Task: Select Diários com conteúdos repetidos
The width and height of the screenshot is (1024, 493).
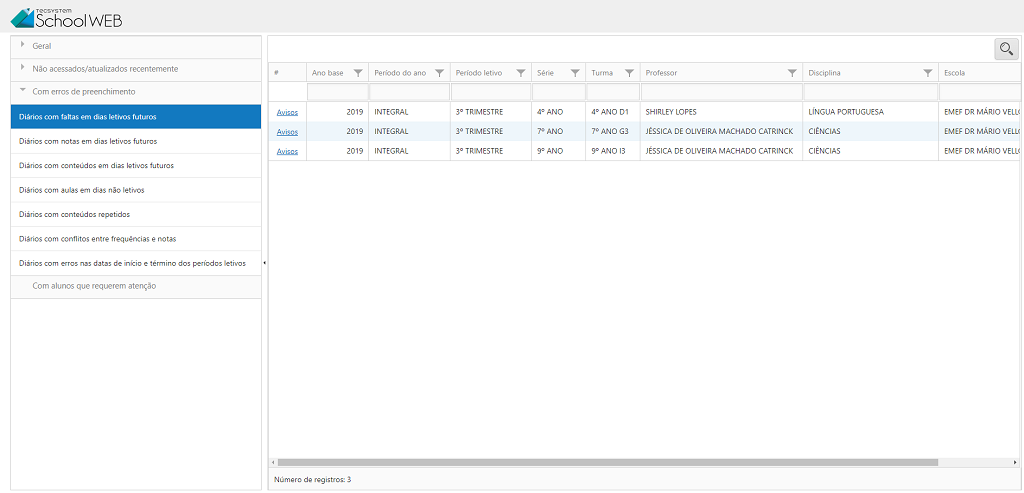Action: click(x=75, y=214)
